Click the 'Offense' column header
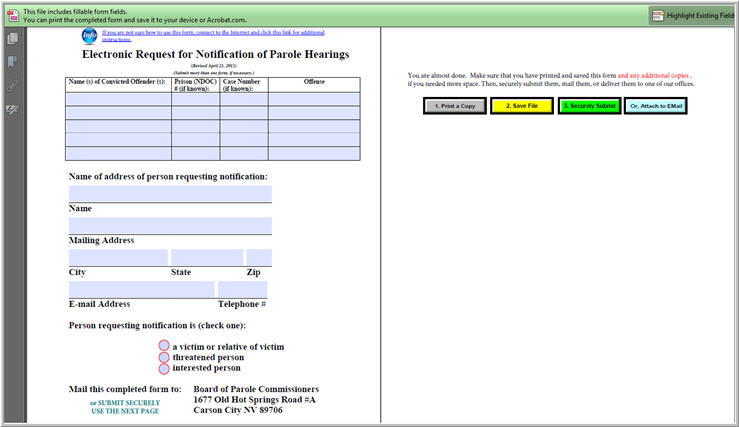 (314, 82)
